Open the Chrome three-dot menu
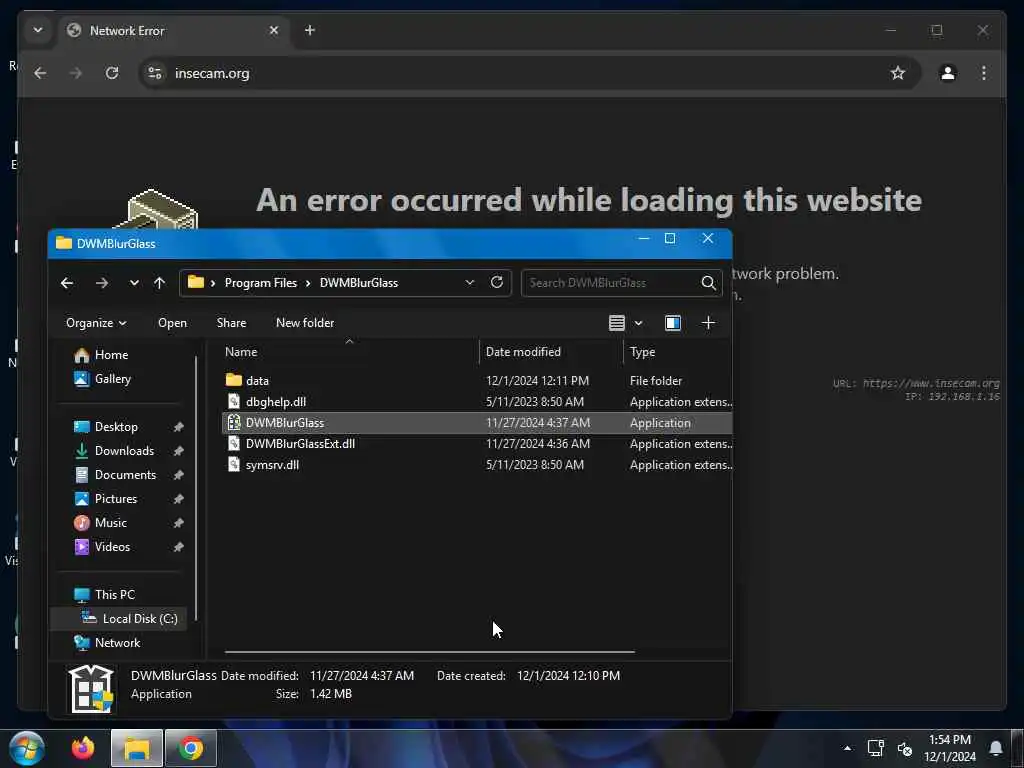The height and width of the screenshot is (768, 1024). (x=984, y=73)
